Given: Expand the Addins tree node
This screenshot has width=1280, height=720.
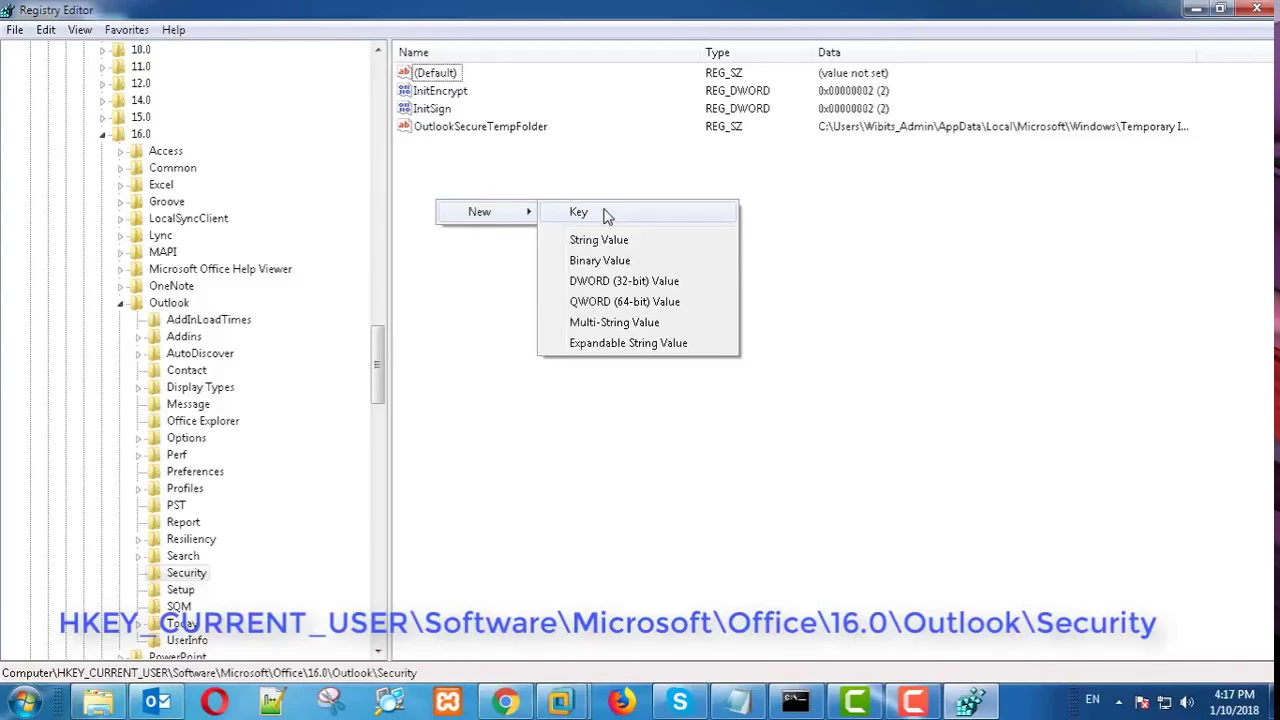Looking at the screenshot, I should (139, 337).
